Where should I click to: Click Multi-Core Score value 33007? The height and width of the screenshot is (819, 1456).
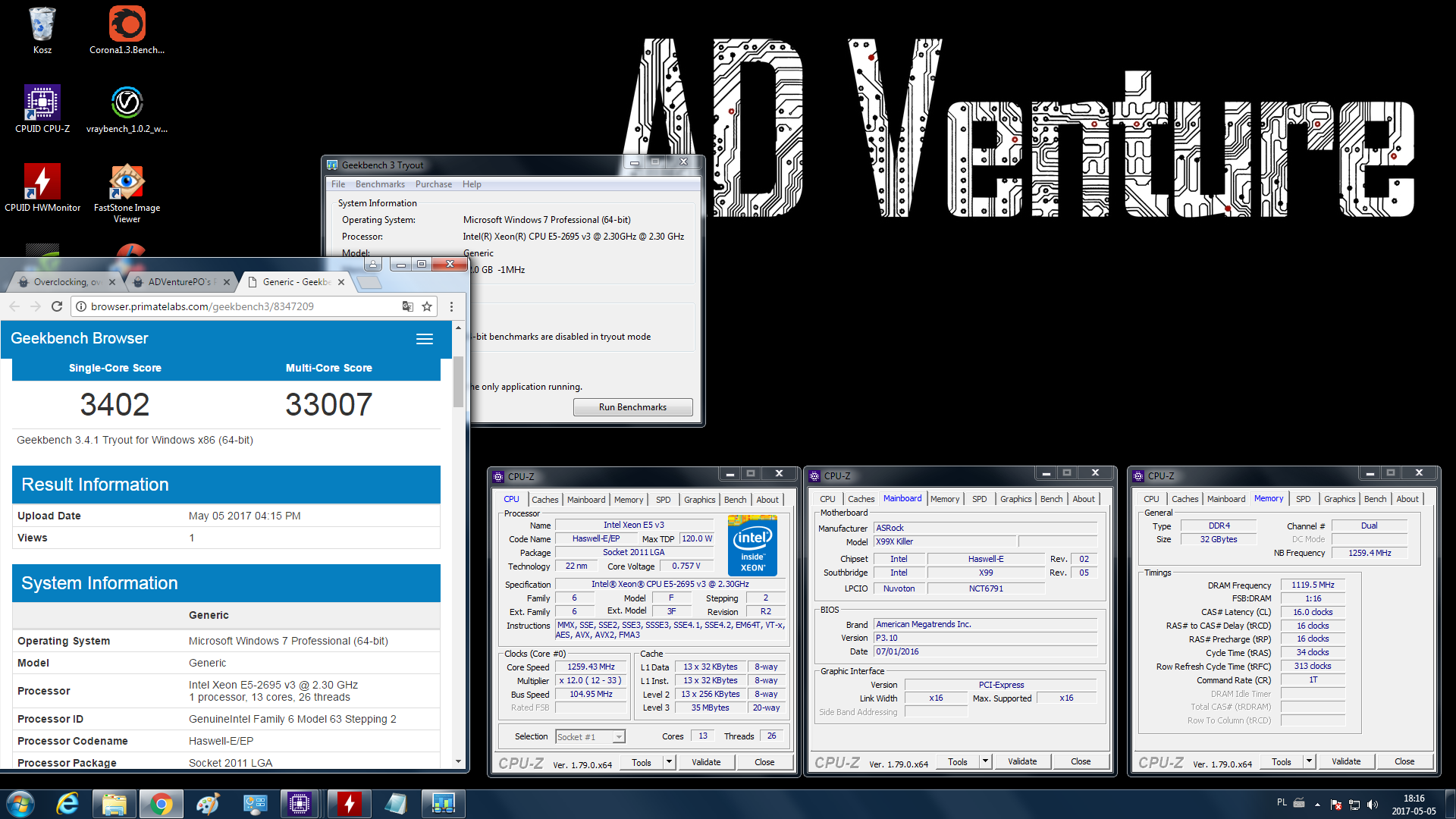329,404
